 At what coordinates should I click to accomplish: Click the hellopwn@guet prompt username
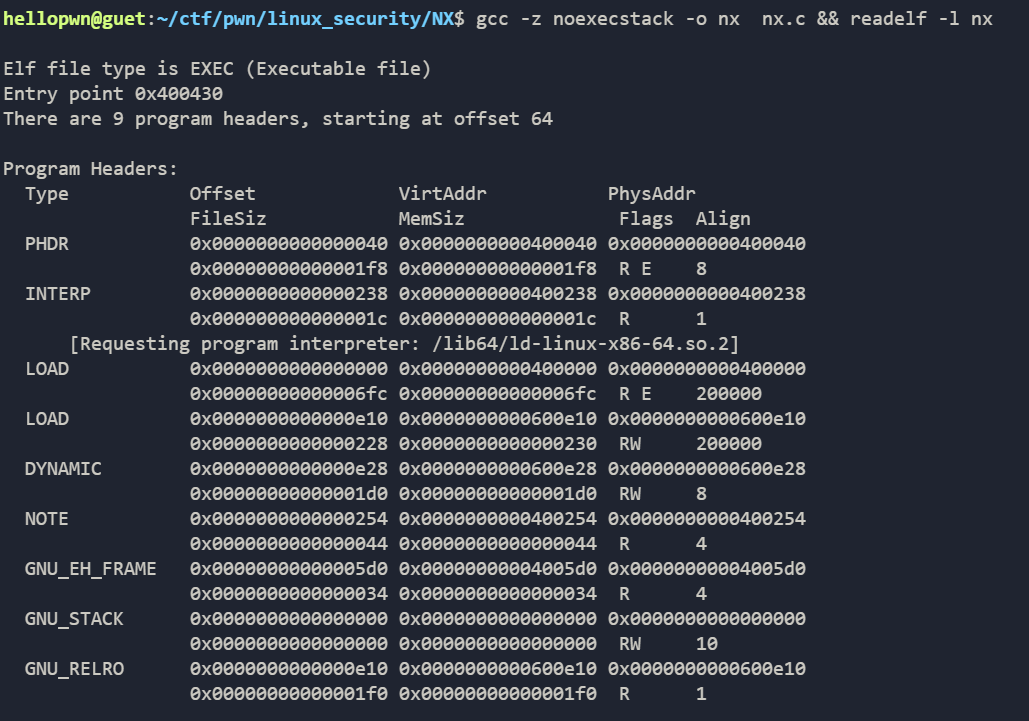tap(74, 19)
